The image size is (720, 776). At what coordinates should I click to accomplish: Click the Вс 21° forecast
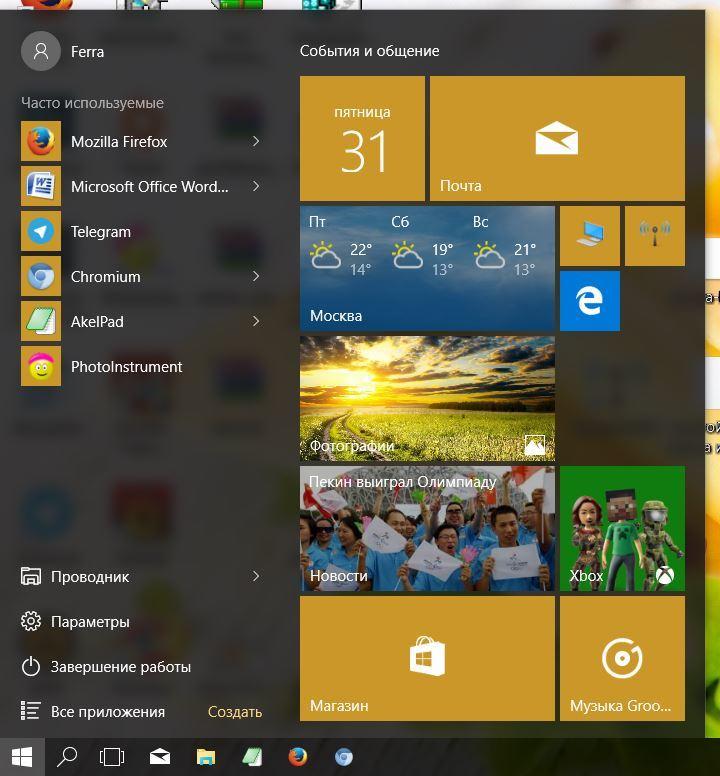pyautogui.click(x=504, y=246)
